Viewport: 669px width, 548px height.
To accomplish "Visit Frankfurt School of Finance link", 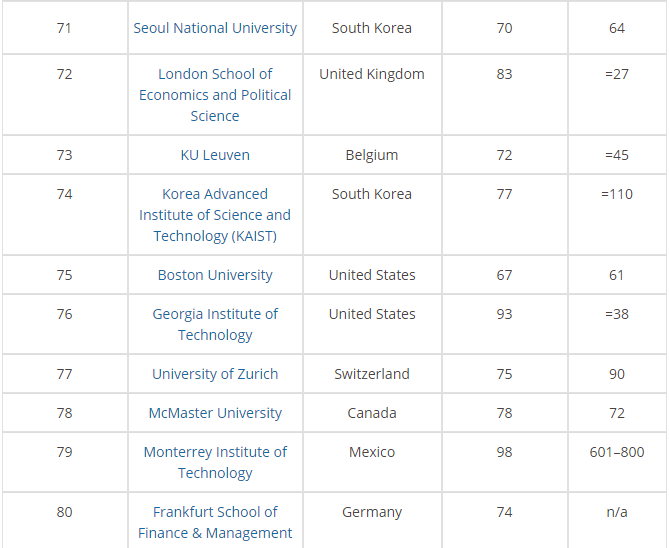I will pyautogui.click(x=215, y=522).
